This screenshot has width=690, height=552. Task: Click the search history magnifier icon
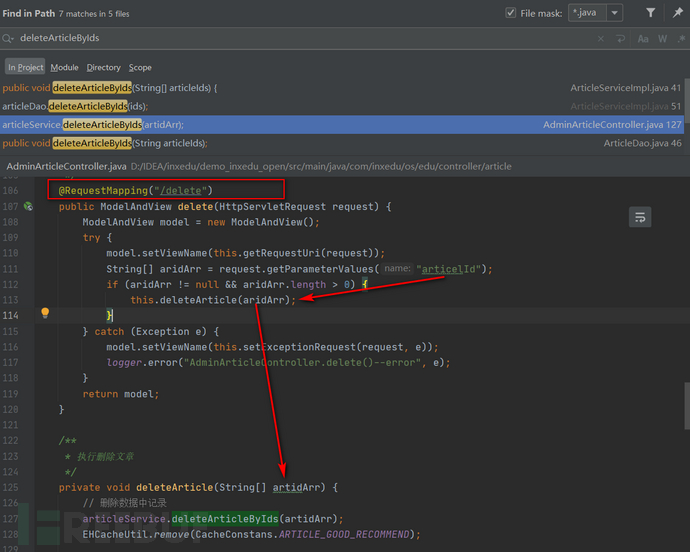tap(8, 38)
